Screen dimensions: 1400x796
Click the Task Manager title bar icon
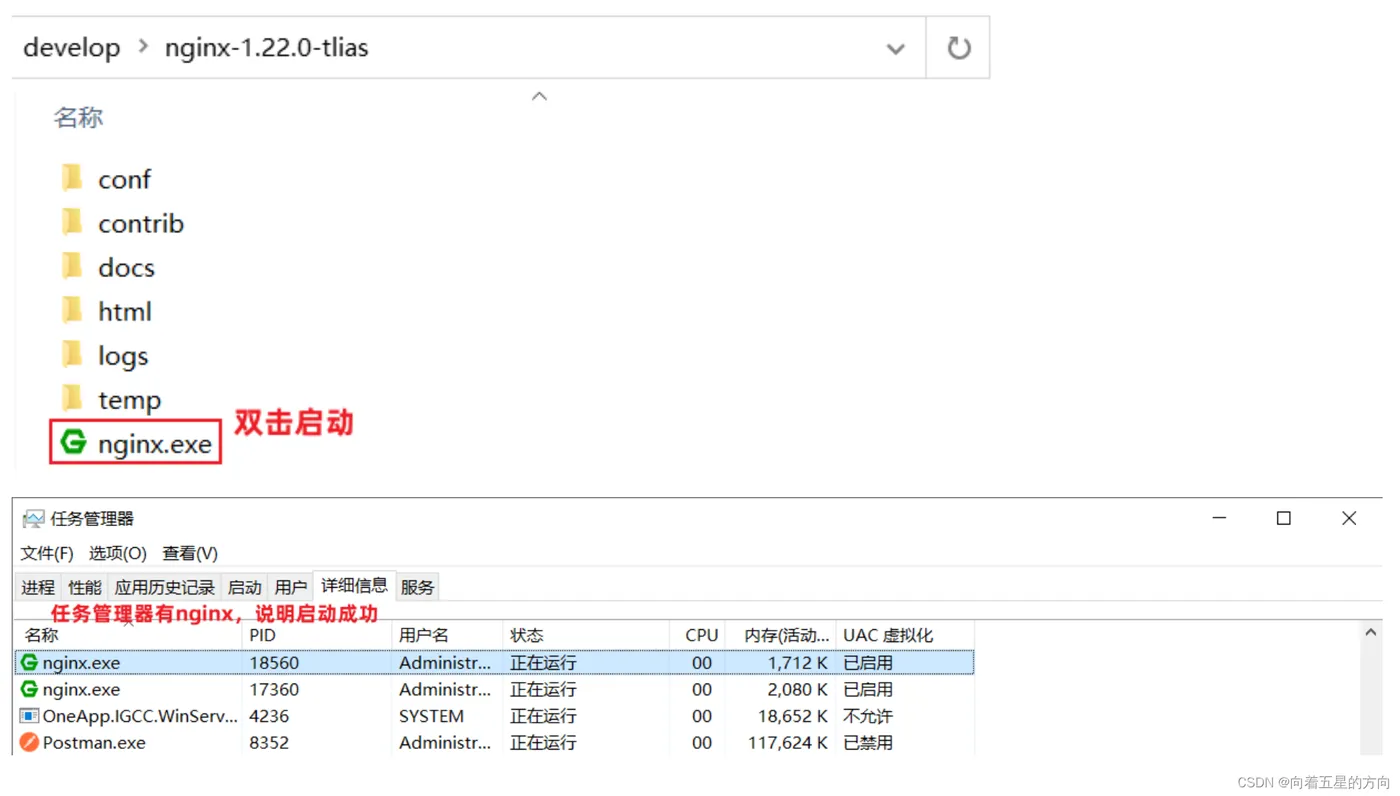point(34,518)
